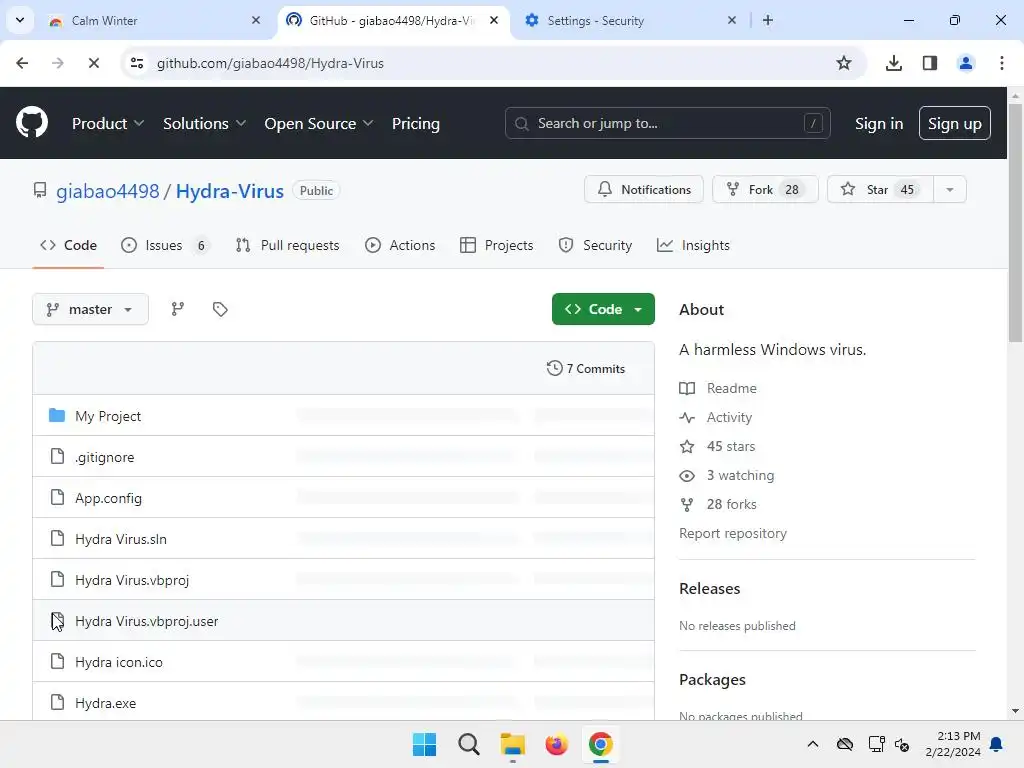The image size is (1024, 768).
Task: Close the Calm Winter tab
Action: pos(256,20)
